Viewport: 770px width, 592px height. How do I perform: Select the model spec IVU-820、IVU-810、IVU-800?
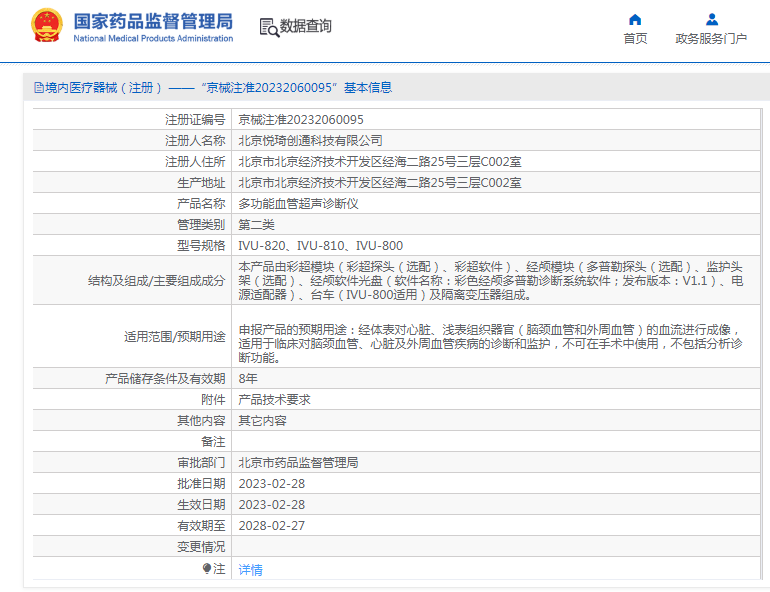321,245
